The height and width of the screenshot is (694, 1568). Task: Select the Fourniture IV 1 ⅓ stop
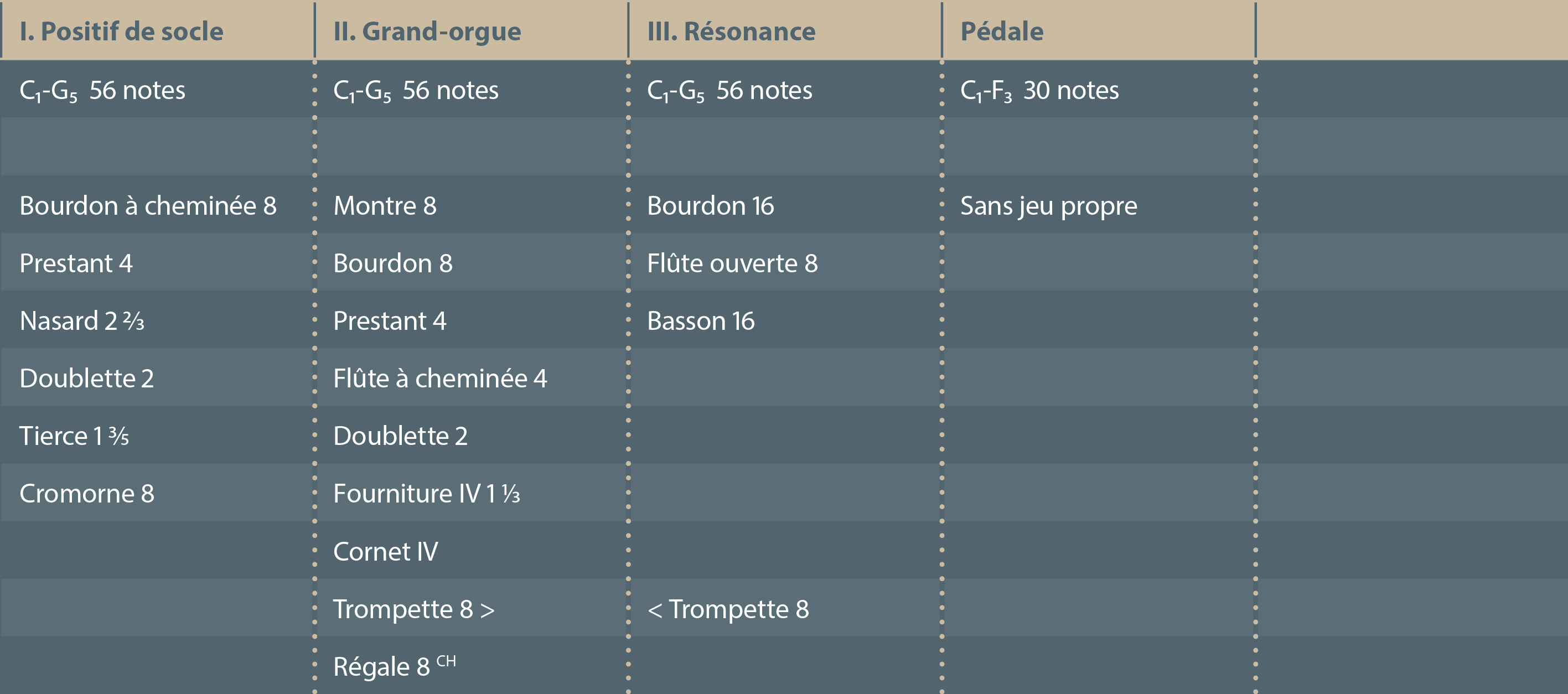pos(426,494)
